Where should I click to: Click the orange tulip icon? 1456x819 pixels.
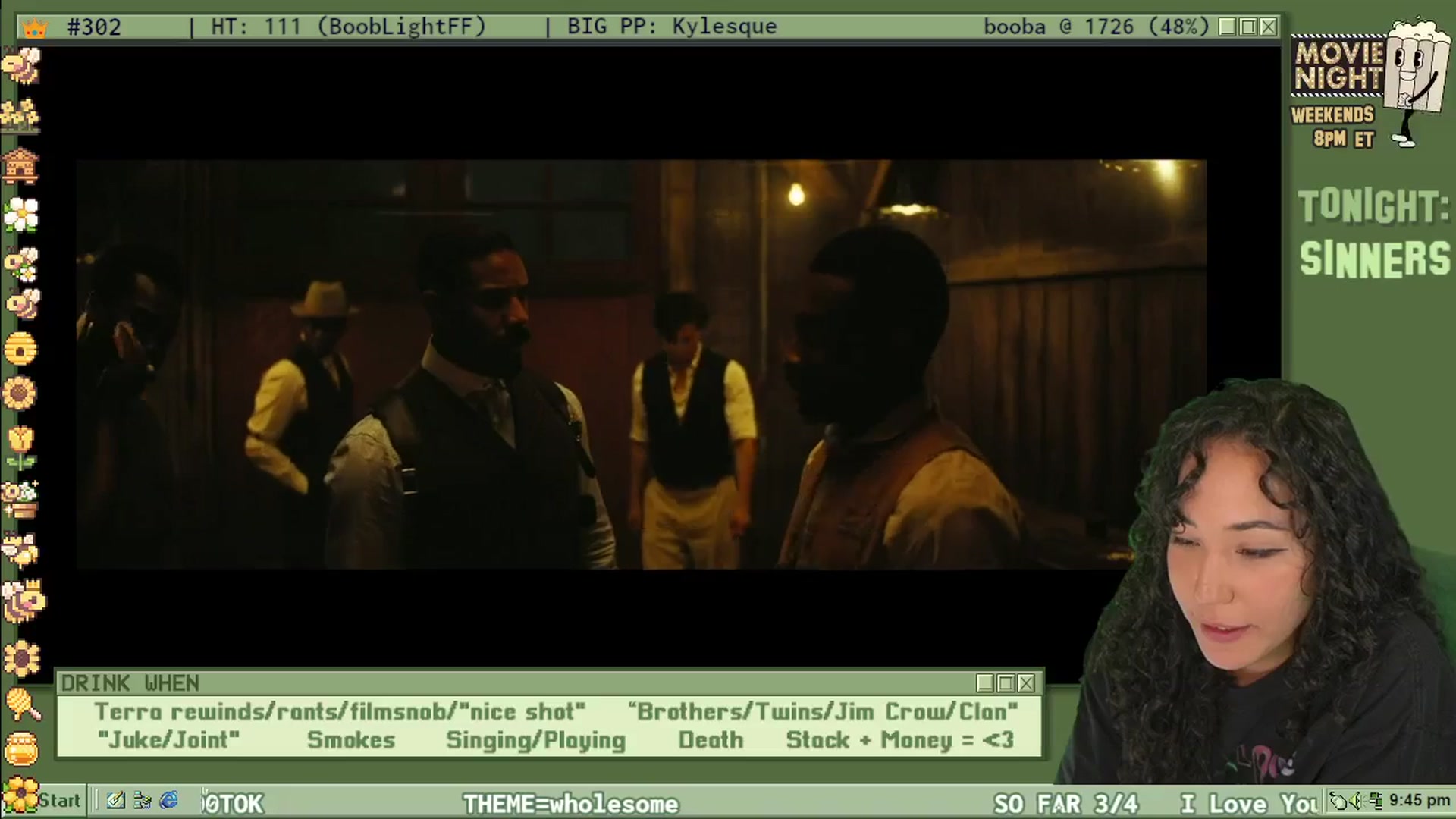click(20, 447)
